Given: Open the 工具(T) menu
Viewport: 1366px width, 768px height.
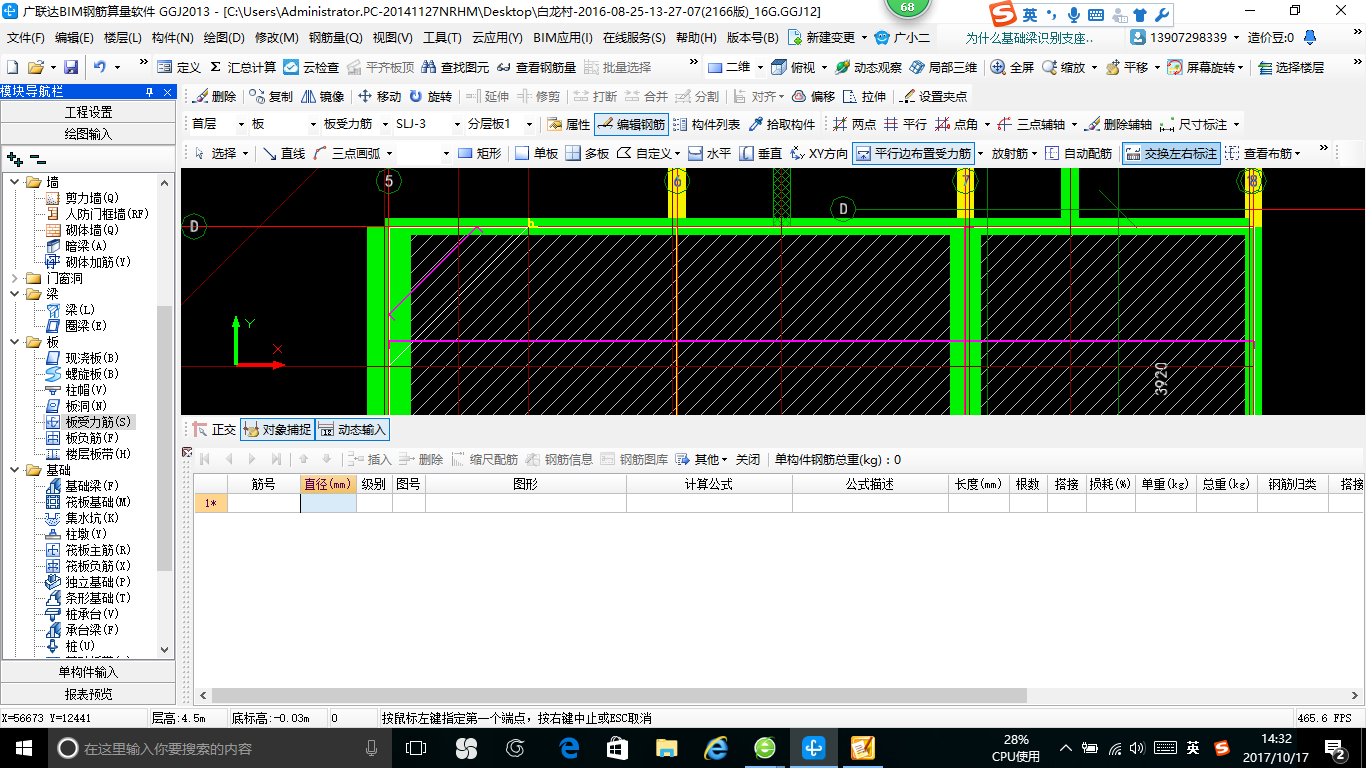Looking at the screenshot, I should coord(442,38).
